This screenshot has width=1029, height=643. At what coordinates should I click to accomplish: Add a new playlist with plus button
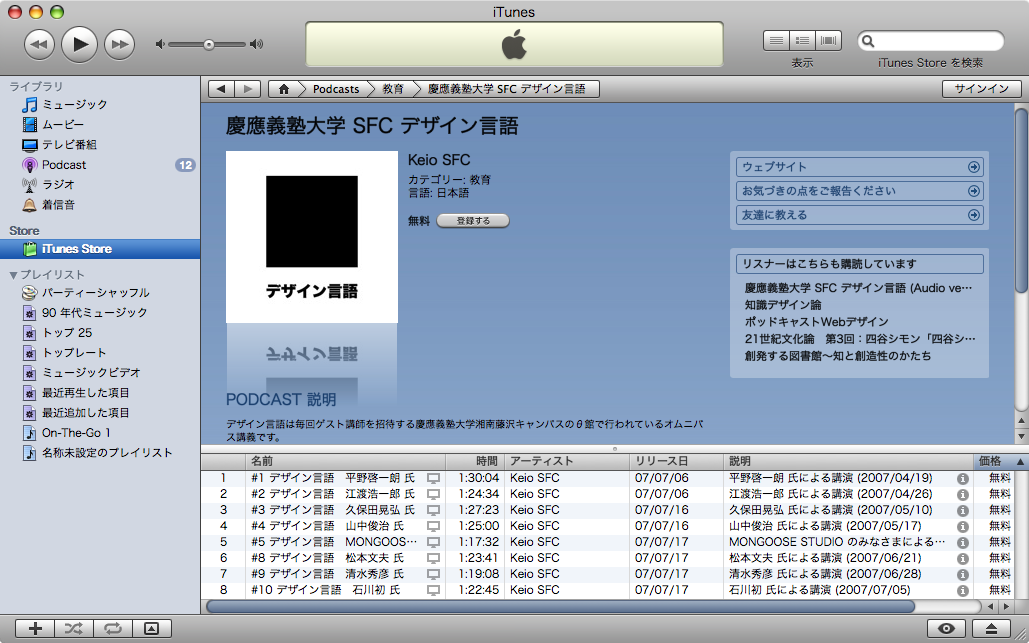[36, 628]
